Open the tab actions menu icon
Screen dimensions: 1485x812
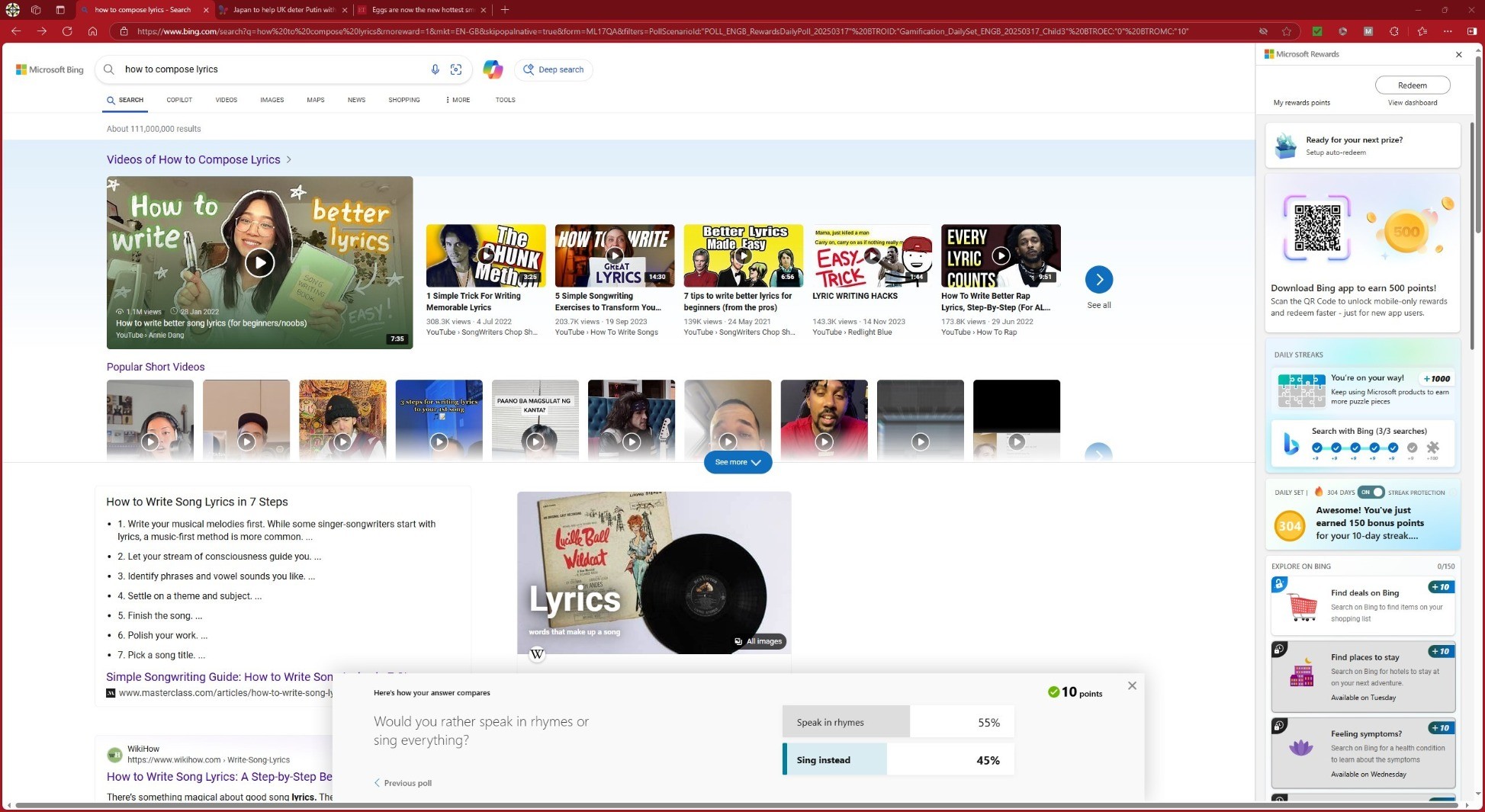[x=60, y=10]
